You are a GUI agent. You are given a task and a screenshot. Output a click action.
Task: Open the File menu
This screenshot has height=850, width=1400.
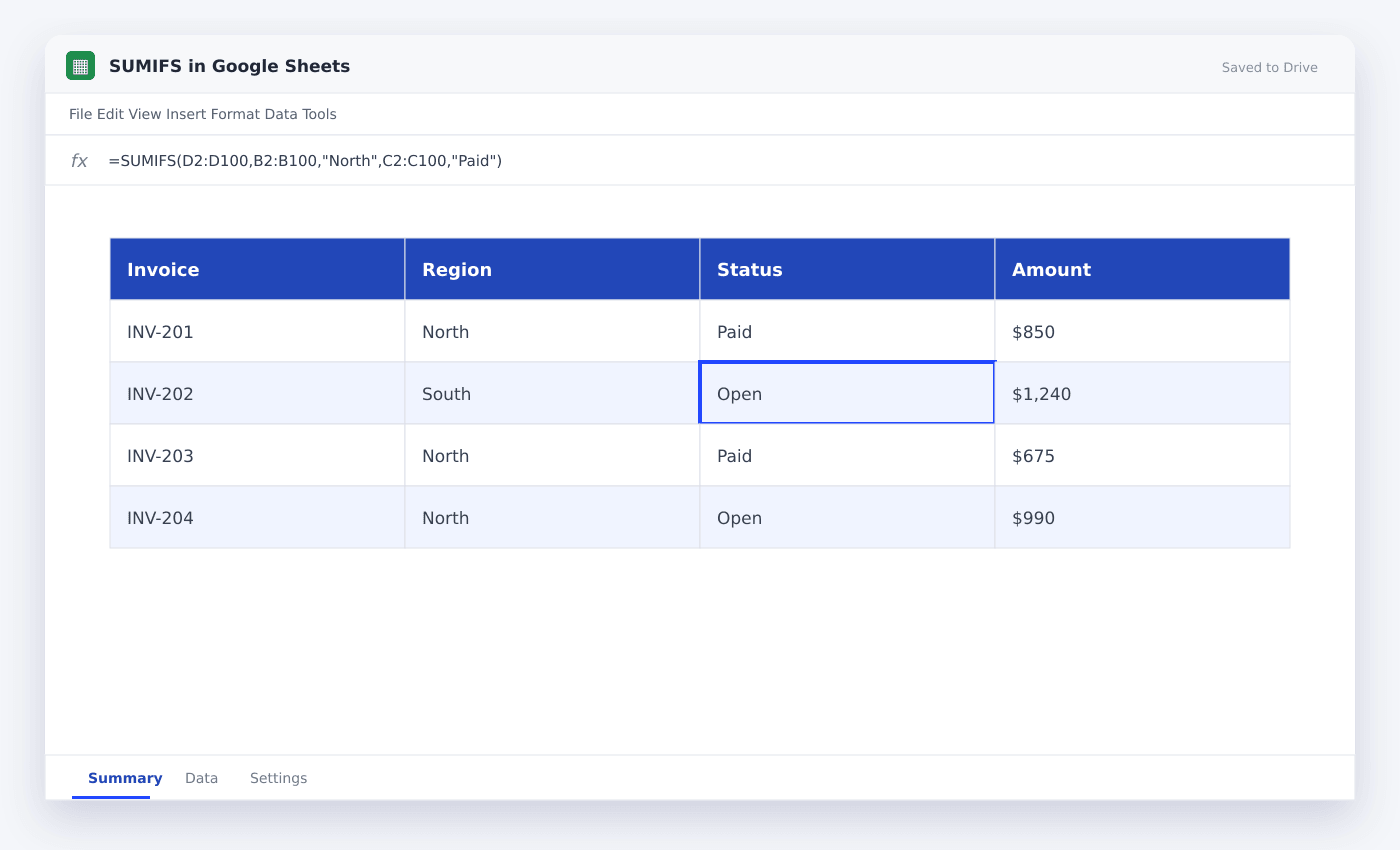click(81, 114)
